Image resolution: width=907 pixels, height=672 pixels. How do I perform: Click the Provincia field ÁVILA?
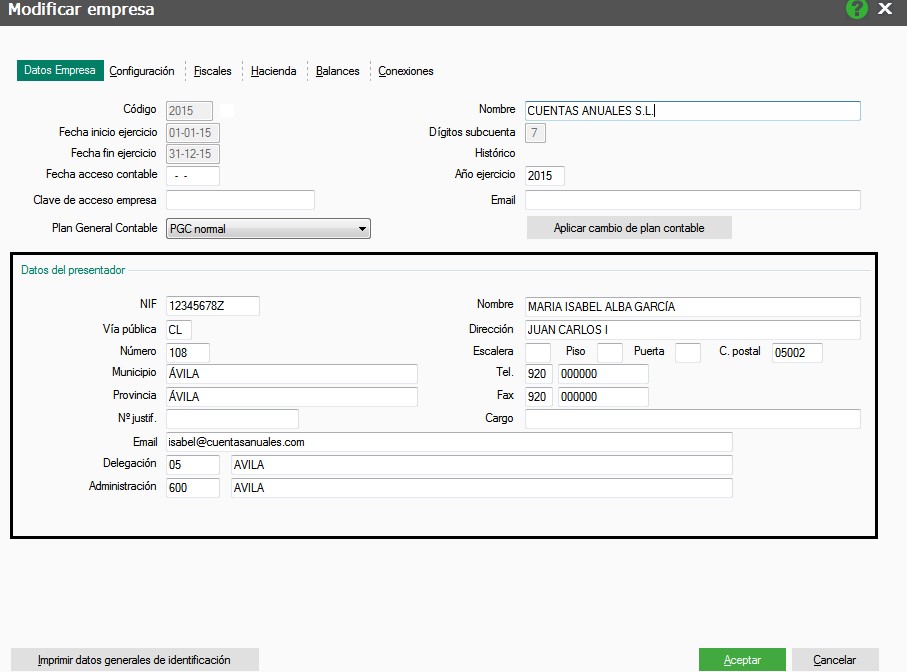[292, 397]
